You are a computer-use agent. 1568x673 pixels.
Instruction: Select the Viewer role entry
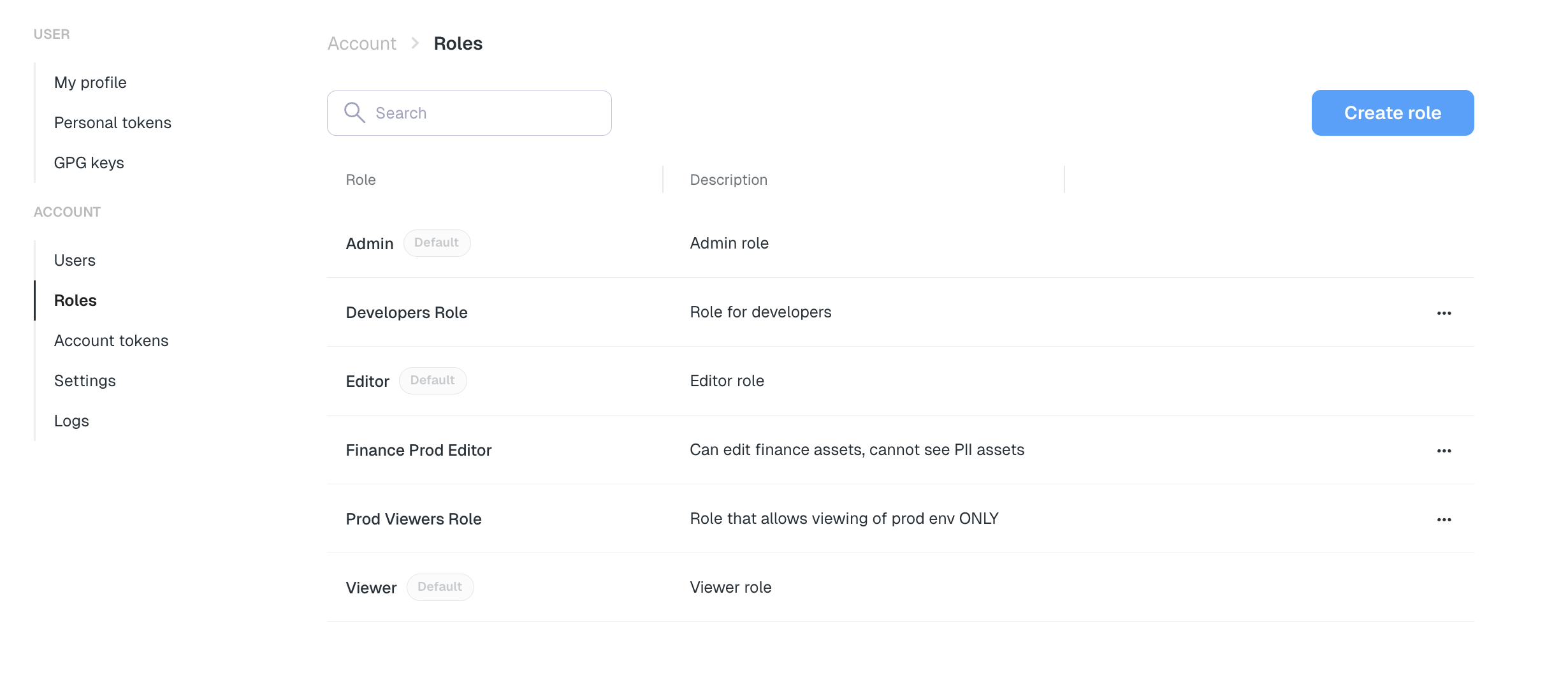coord(371,588)
